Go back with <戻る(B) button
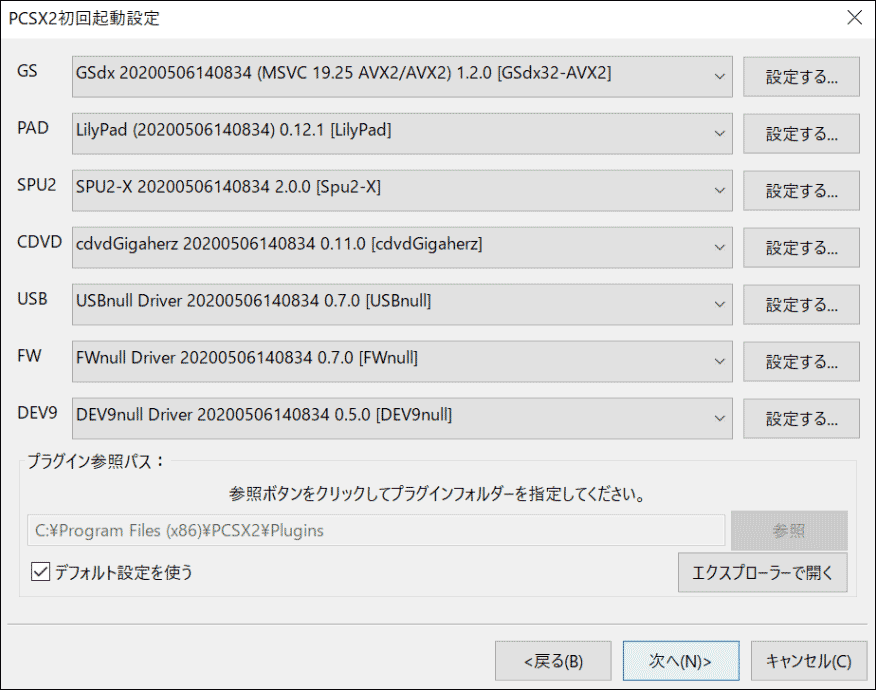 (x=553, y=662)
